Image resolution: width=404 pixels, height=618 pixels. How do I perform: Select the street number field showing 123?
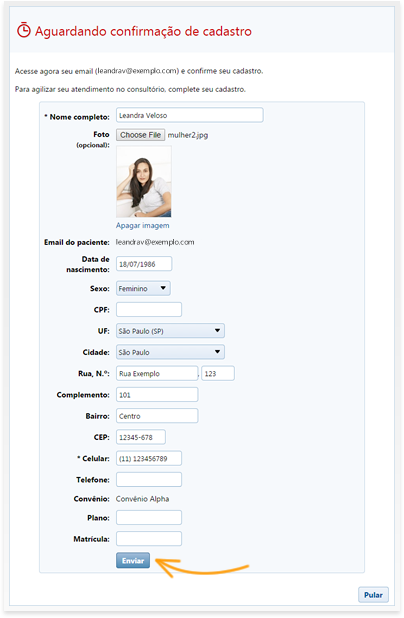[218, 374]
